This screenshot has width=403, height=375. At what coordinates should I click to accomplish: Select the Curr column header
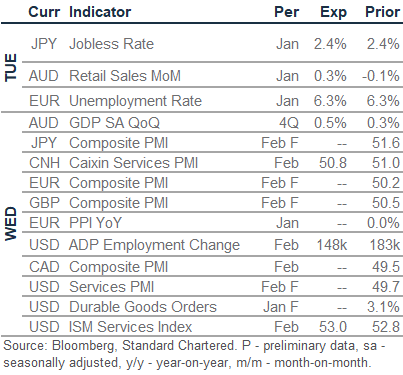tap(44, 12)
